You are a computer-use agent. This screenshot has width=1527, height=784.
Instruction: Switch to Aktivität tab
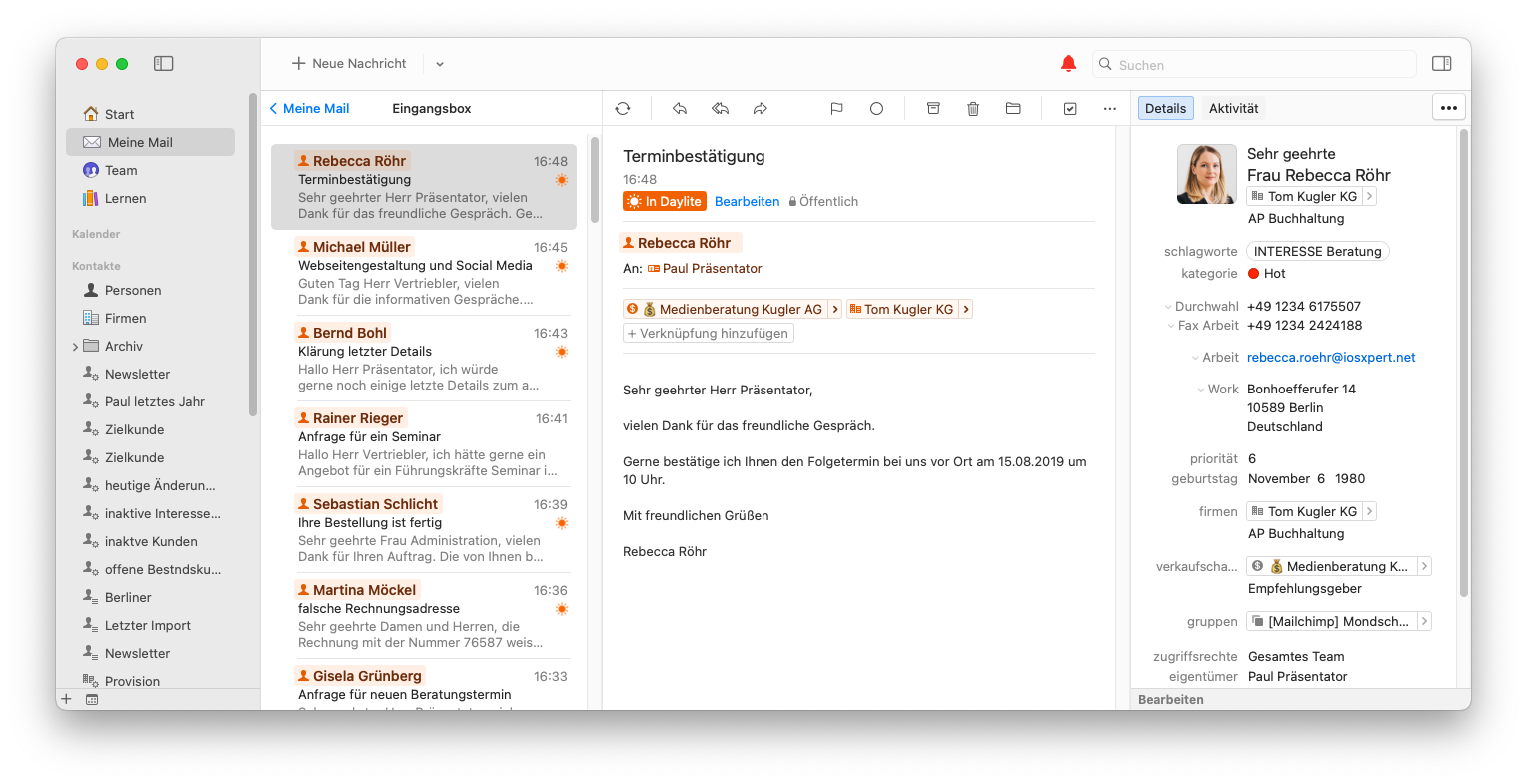click(x=1233, y=108)
